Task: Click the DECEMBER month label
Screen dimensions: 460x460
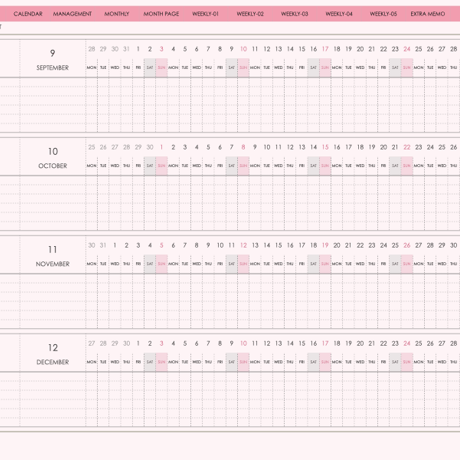Action: (52, 362)
